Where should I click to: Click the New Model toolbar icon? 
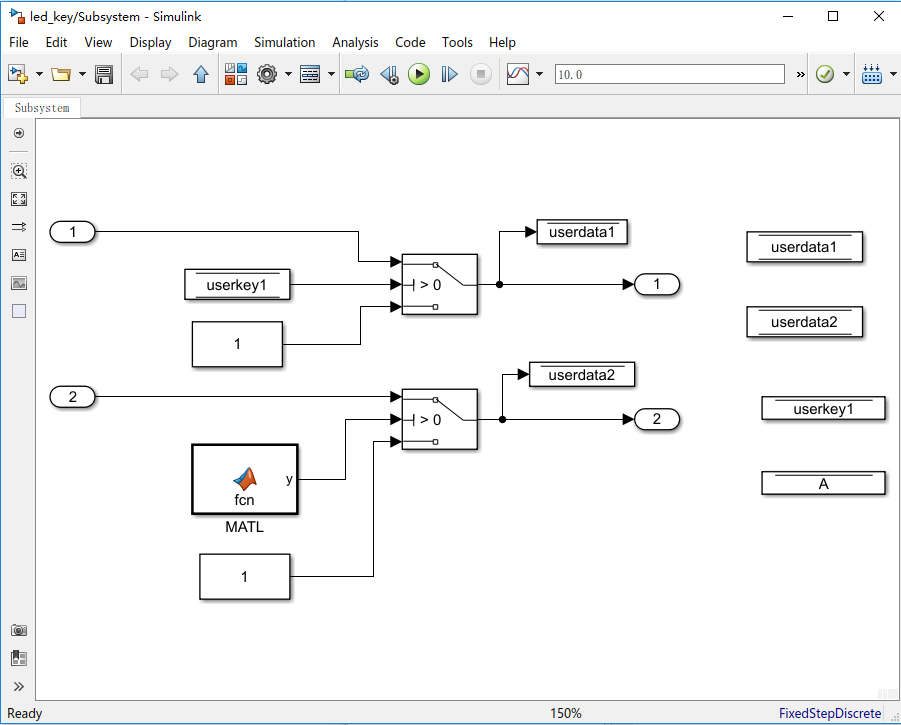click(x=18, y=74)
